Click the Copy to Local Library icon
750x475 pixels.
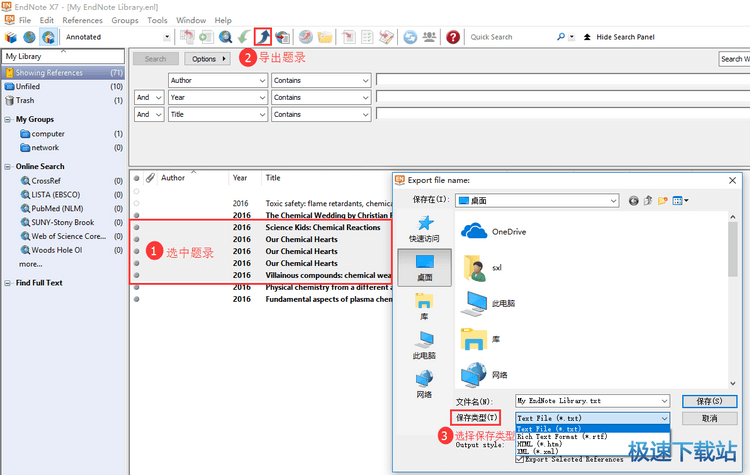click(187, 37)
